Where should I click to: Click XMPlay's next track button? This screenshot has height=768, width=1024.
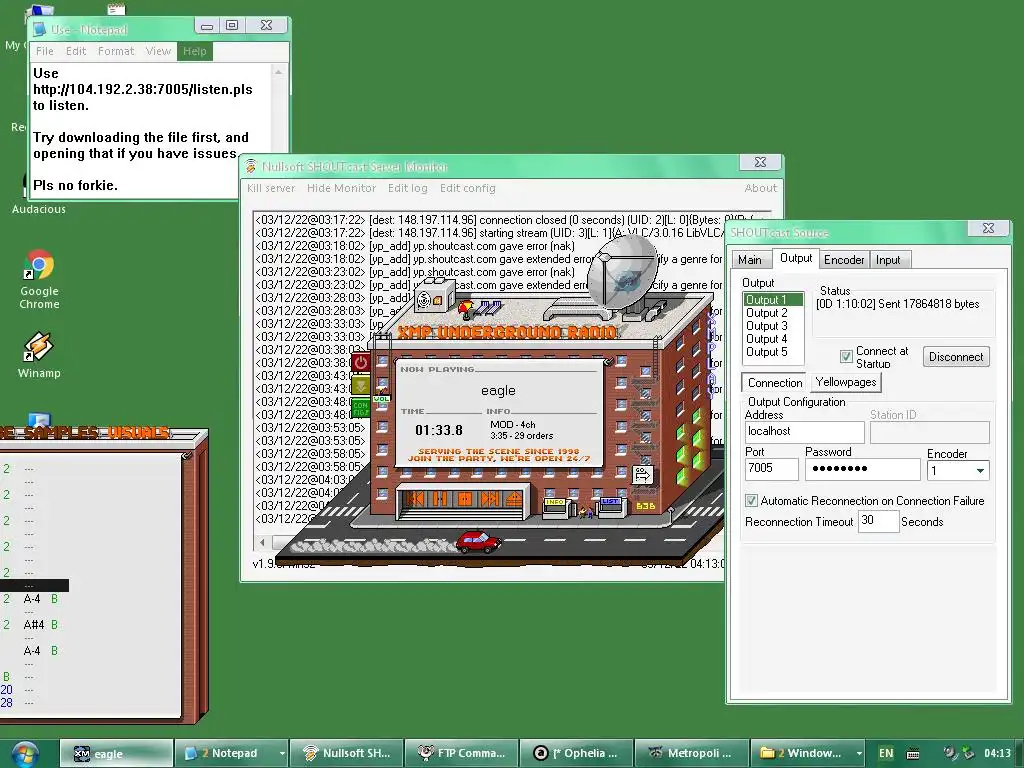tap(490, 500)
